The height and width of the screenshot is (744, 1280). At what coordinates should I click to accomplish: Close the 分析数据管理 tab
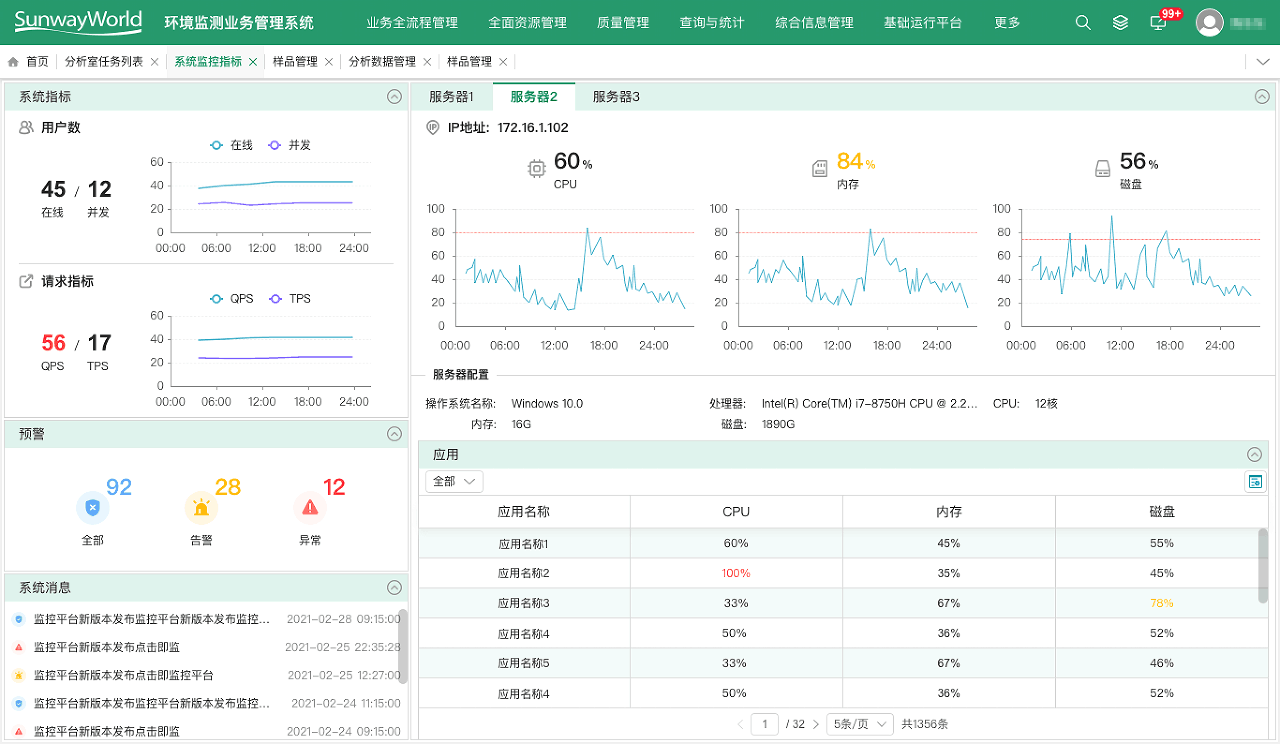(x=427, y=62)
